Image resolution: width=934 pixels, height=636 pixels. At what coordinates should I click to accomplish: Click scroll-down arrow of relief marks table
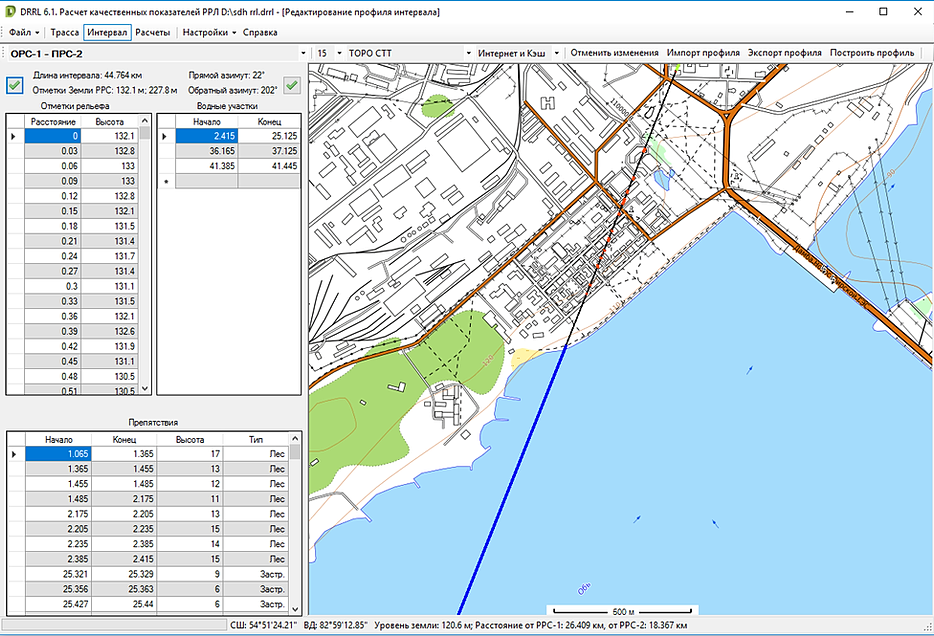(x=145, y=389)
